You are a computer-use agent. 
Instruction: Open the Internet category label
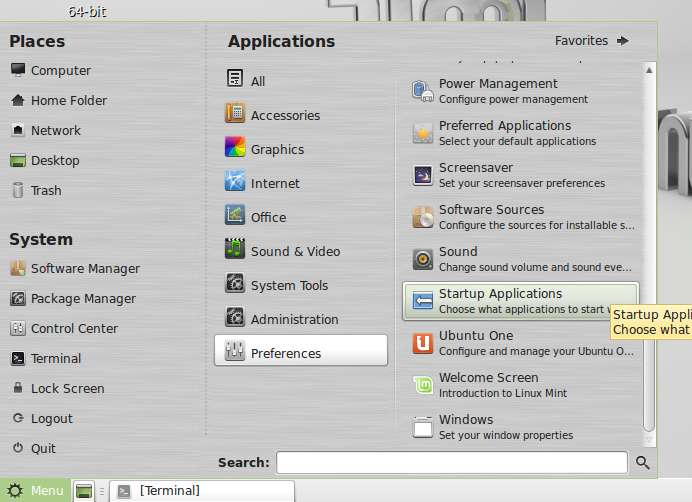point(275,183)
